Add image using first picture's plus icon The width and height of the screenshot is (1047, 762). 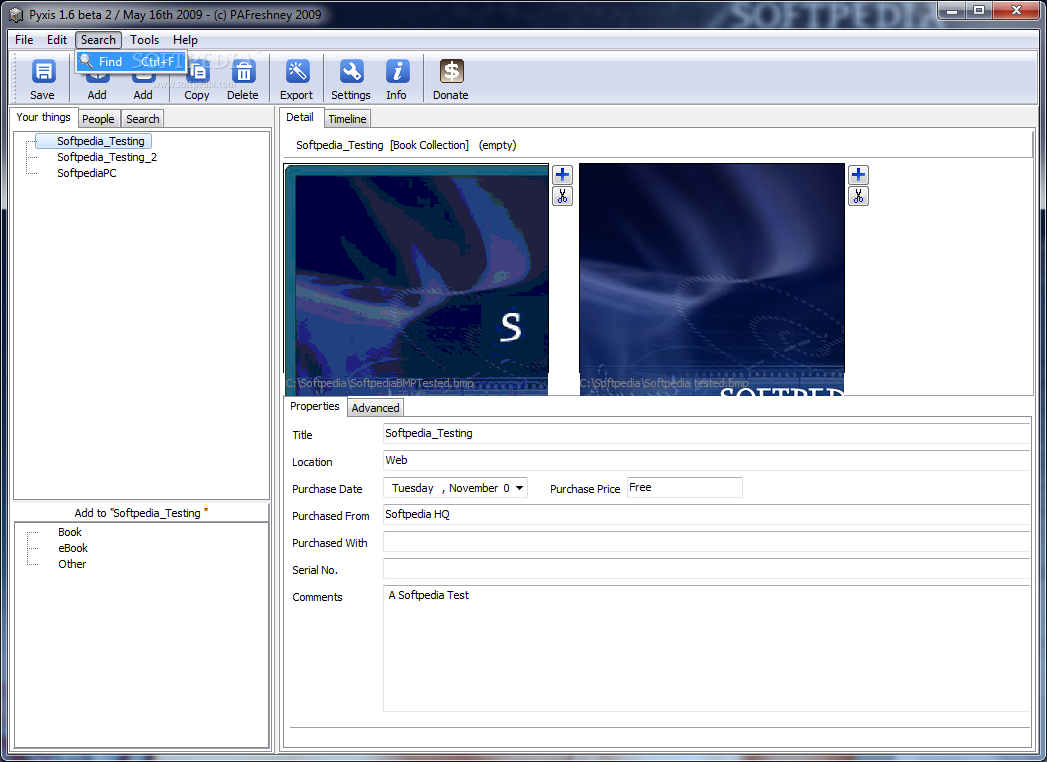click(x=562, y=175)
